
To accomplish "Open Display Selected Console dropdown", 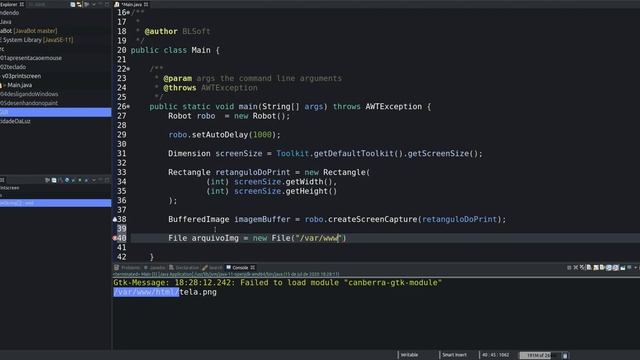I will (x=636, y=268).
